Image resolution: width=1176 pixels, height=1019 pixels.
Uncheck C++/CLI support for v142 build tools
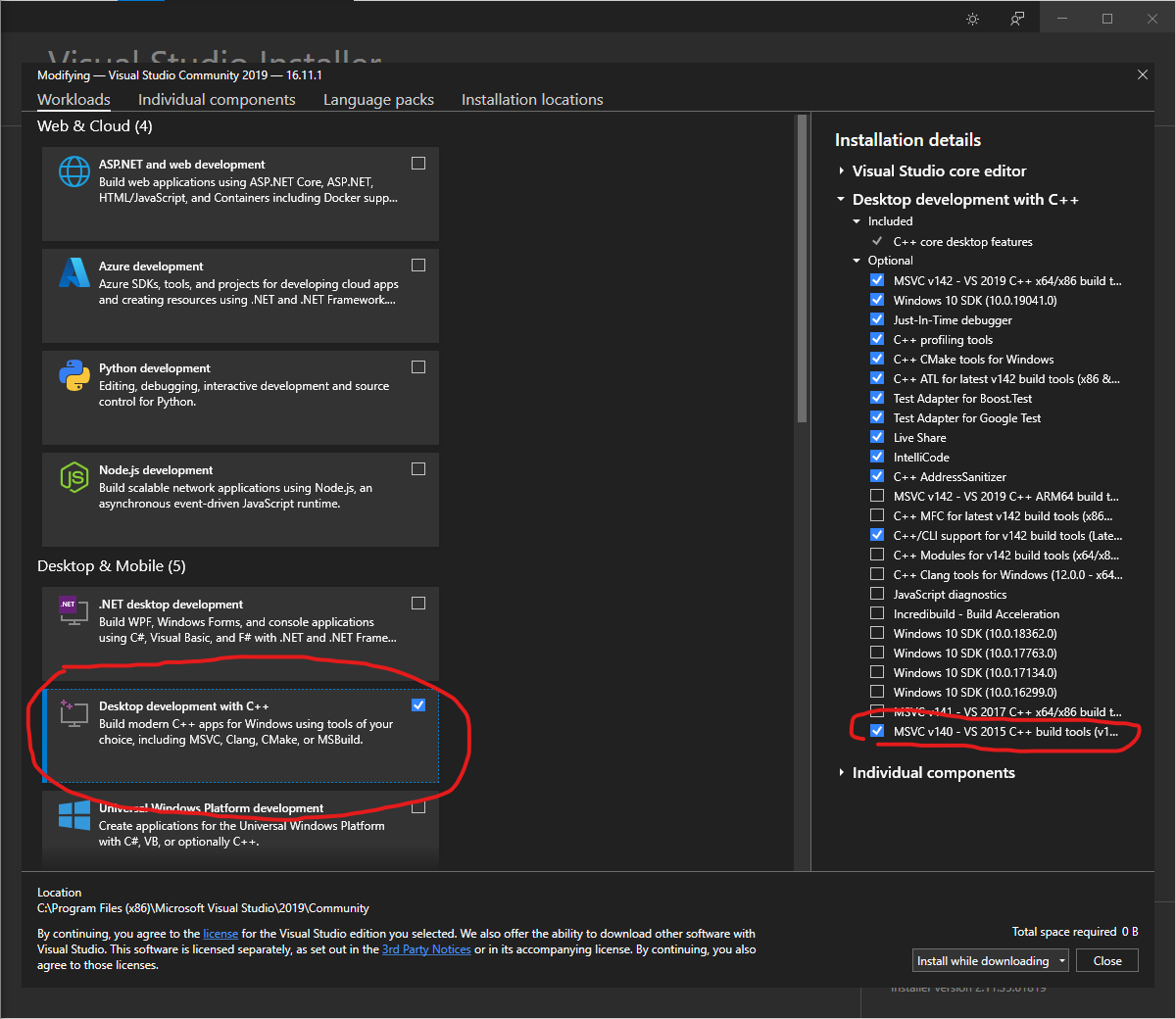(877, 535)
